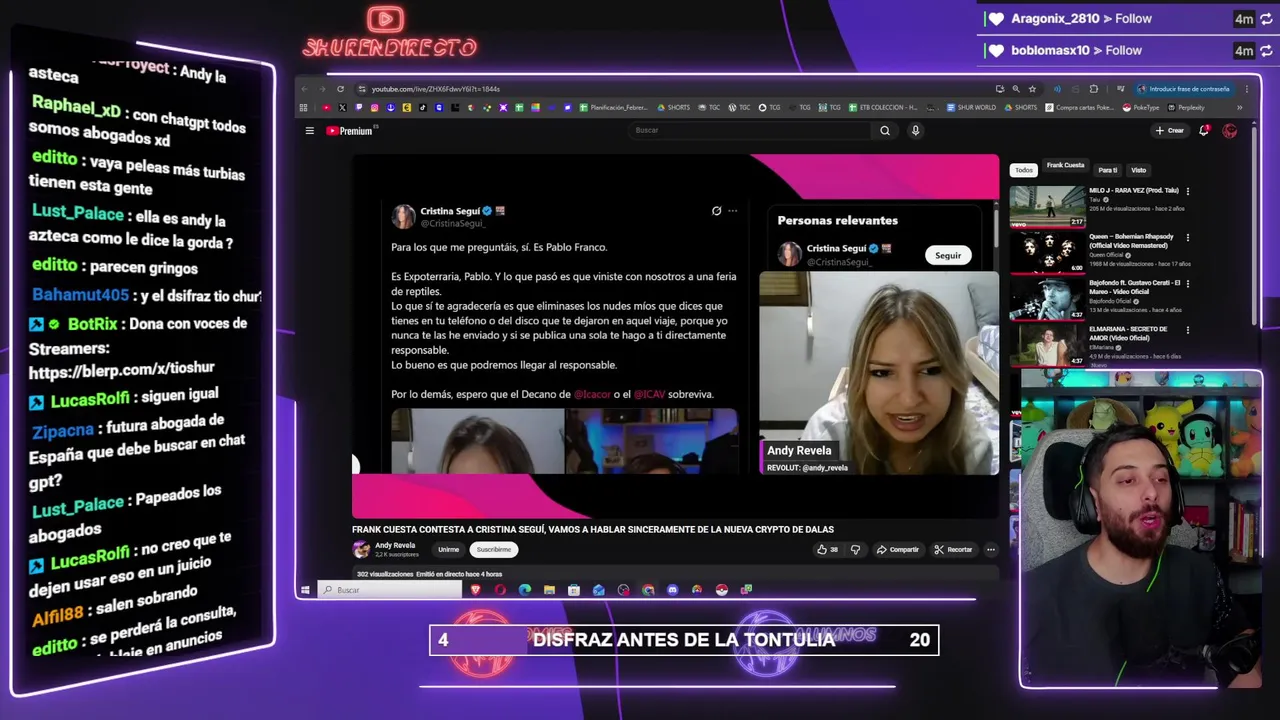1280x720 pixels.
Task: Click the Windows Start button
Action: [305, 590]
